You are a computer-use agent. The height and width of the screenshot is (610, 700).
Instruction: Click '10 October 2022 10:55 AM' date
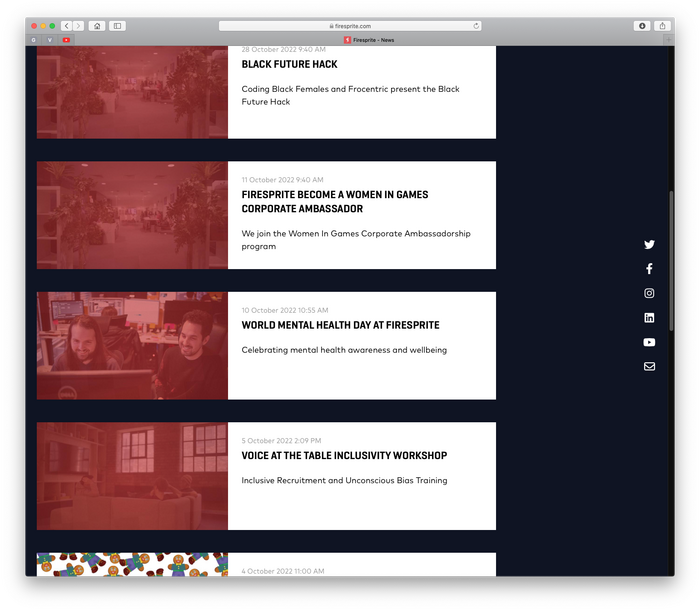click(x=285, y=310)
